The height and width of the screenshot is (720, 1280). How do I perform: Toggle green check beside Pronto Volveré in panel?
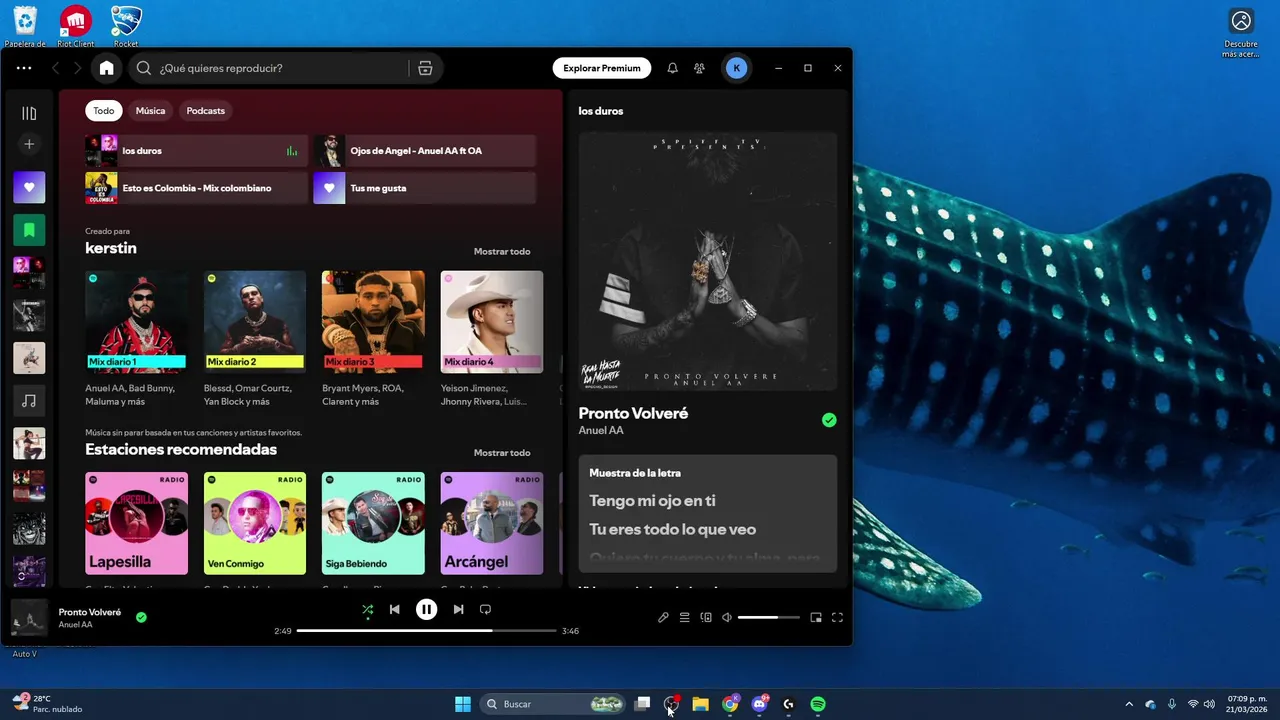829,420
